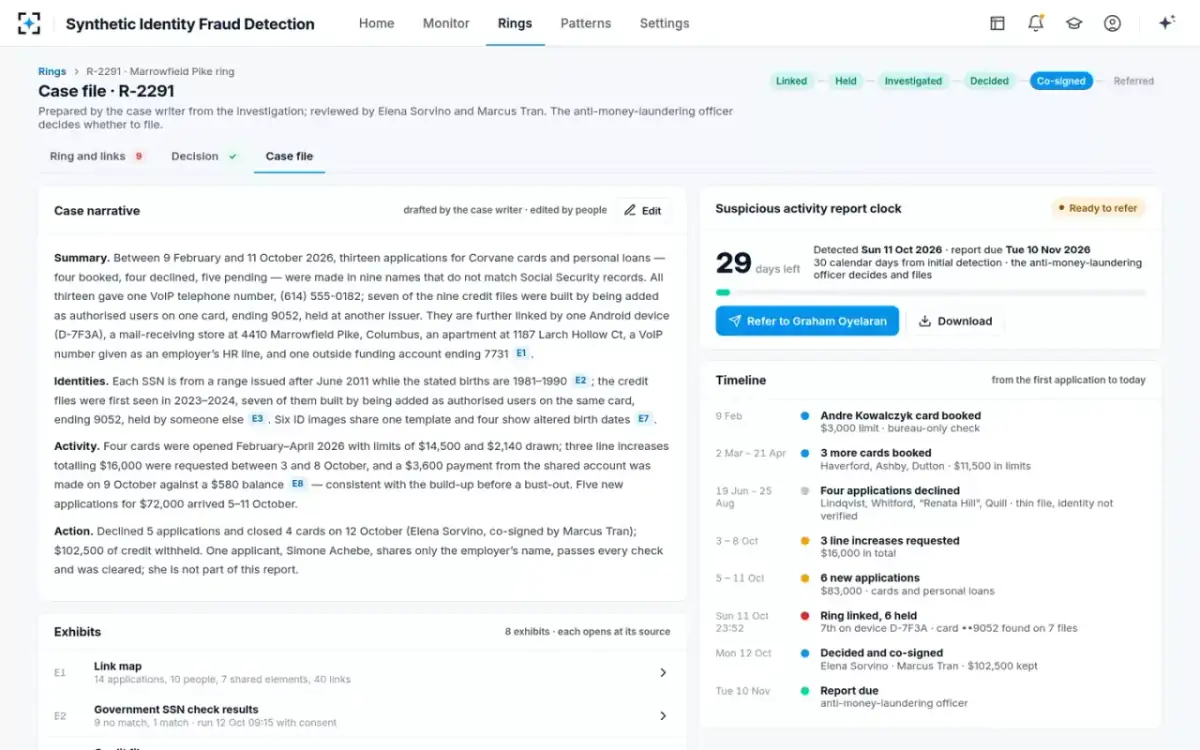The width and height of the screenshot is (1200, 750).
Task: Go to the Home menu
Action: 376,23
